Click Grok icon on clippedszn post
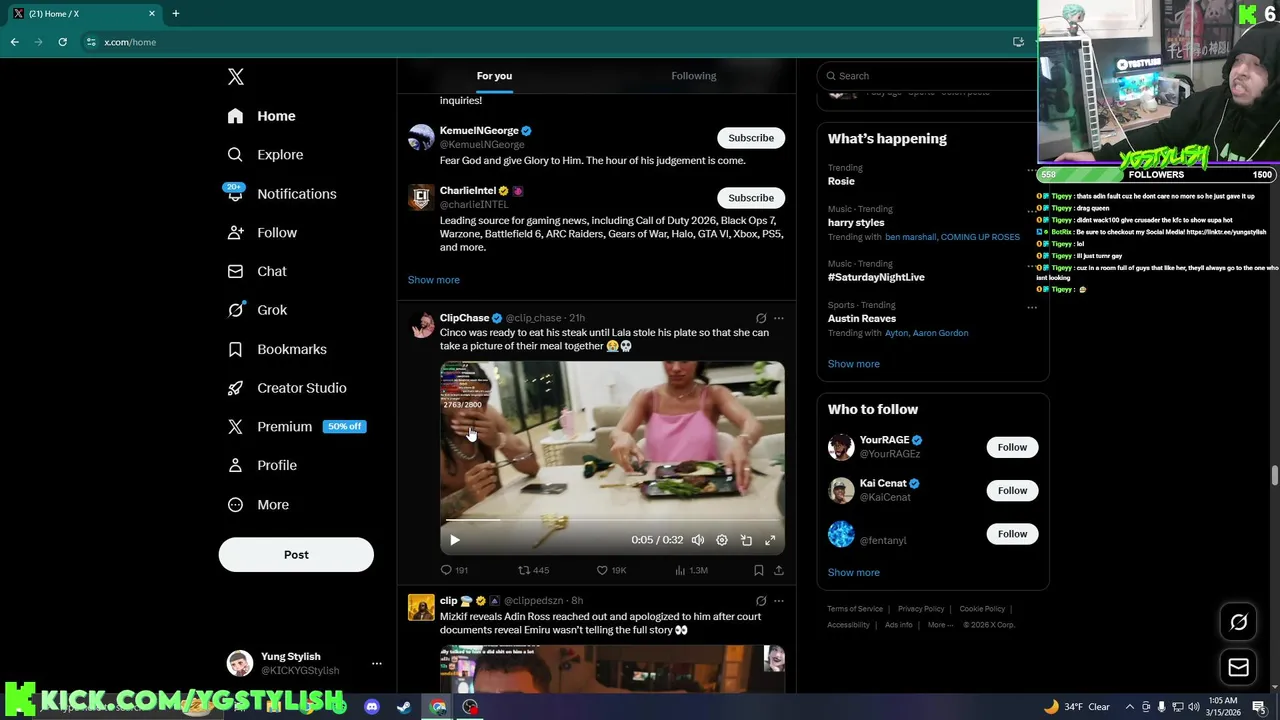This screenshot has width=1280, height=720. pyautogui.click(x=761, y=601)
